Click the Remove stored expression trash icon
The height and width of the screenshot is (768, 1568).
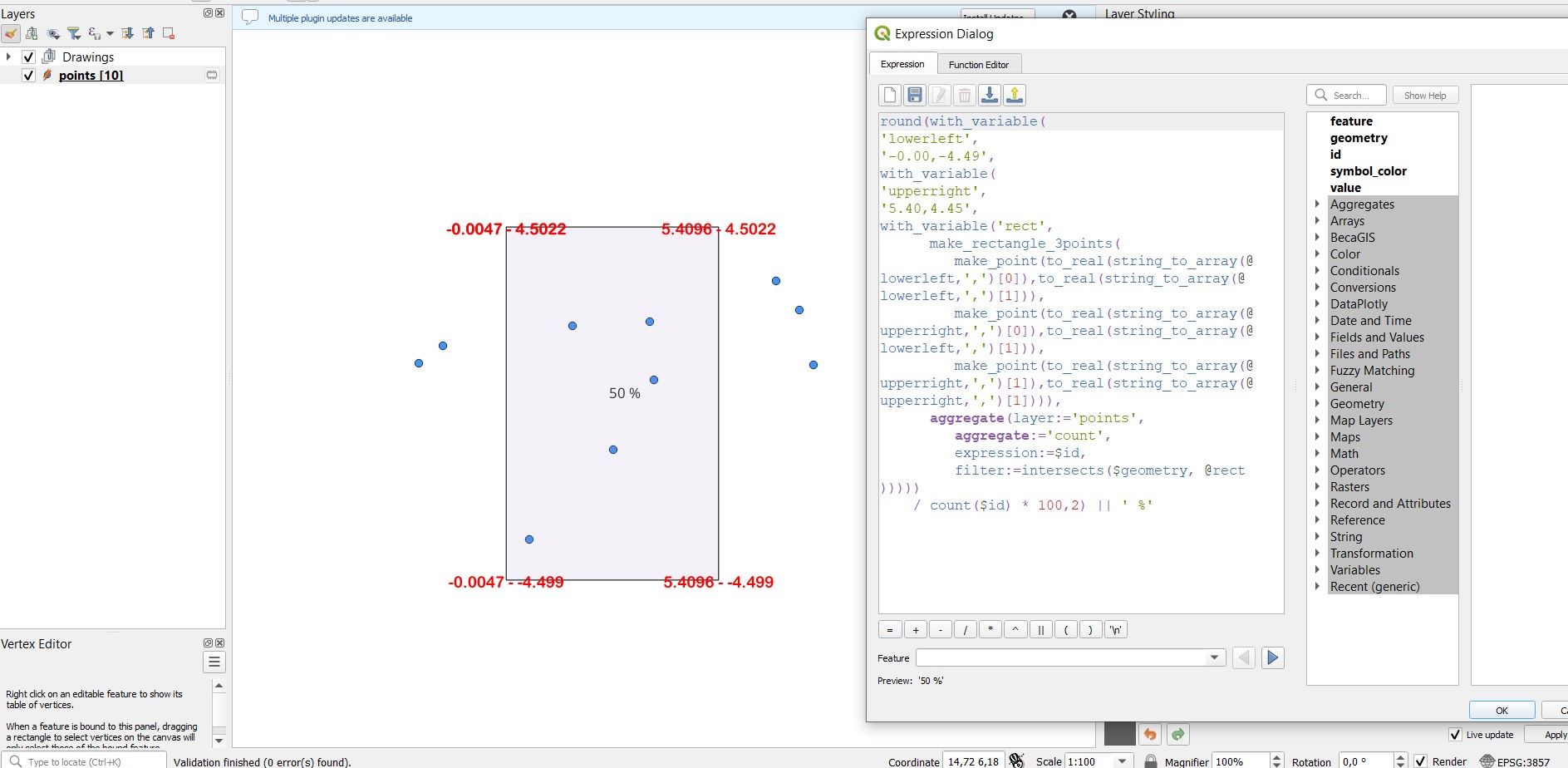(965, 95)
